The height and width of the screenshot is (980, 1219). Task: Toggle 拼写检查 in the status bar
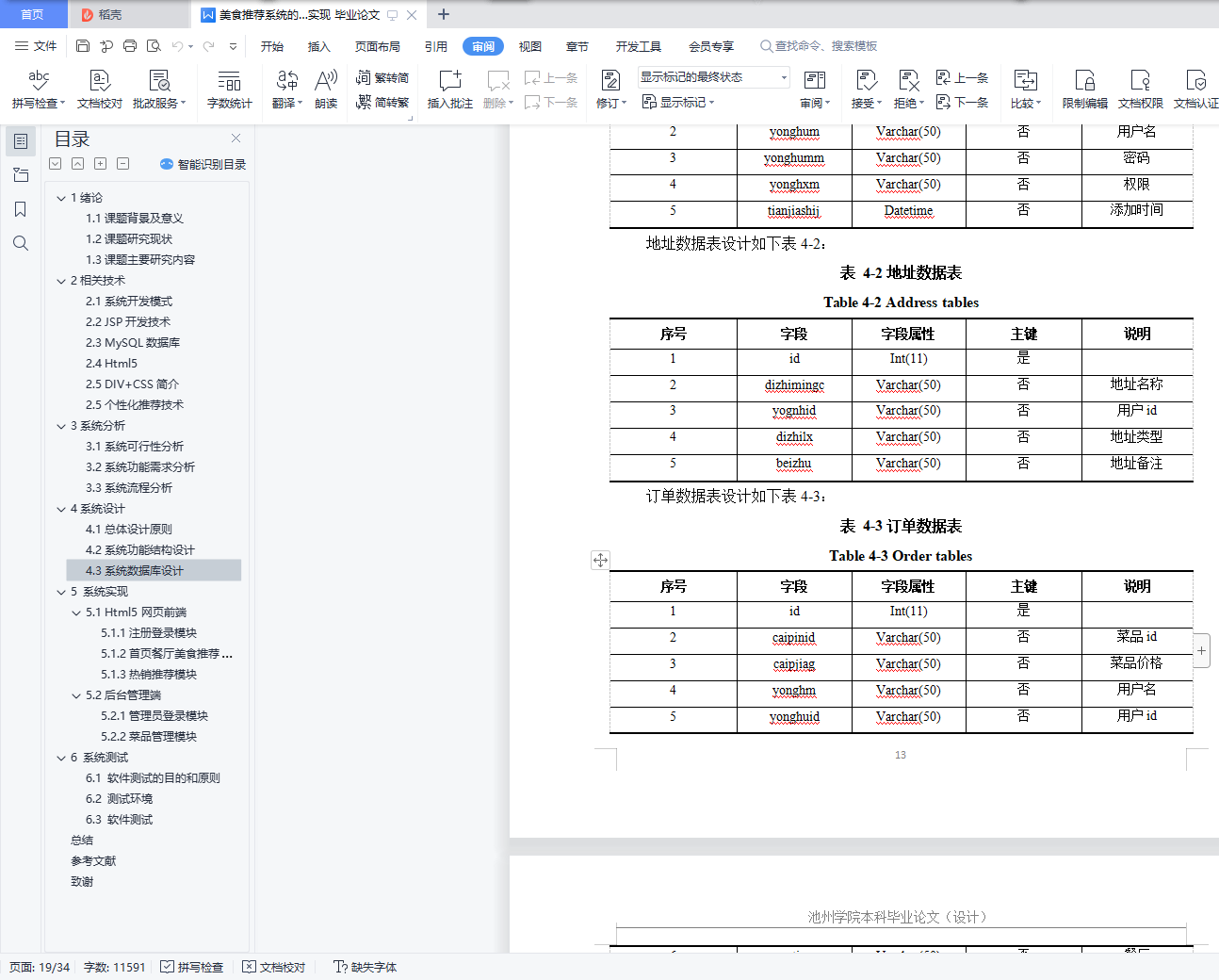click(x=191, y=967)
